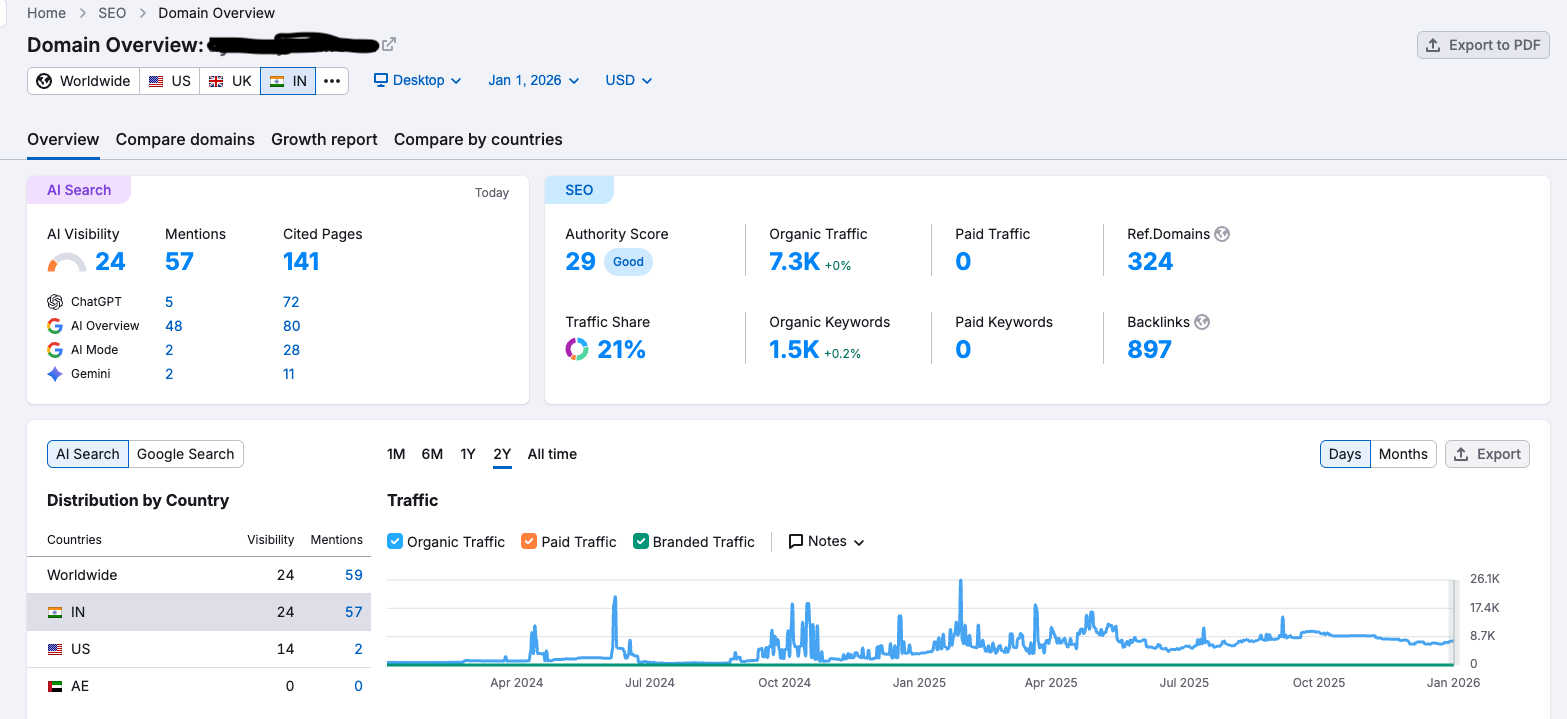Click ChatGPT cited pages count 72
Image resolution: width=1567 pixels, height=719 pixels.
(291, 302)
